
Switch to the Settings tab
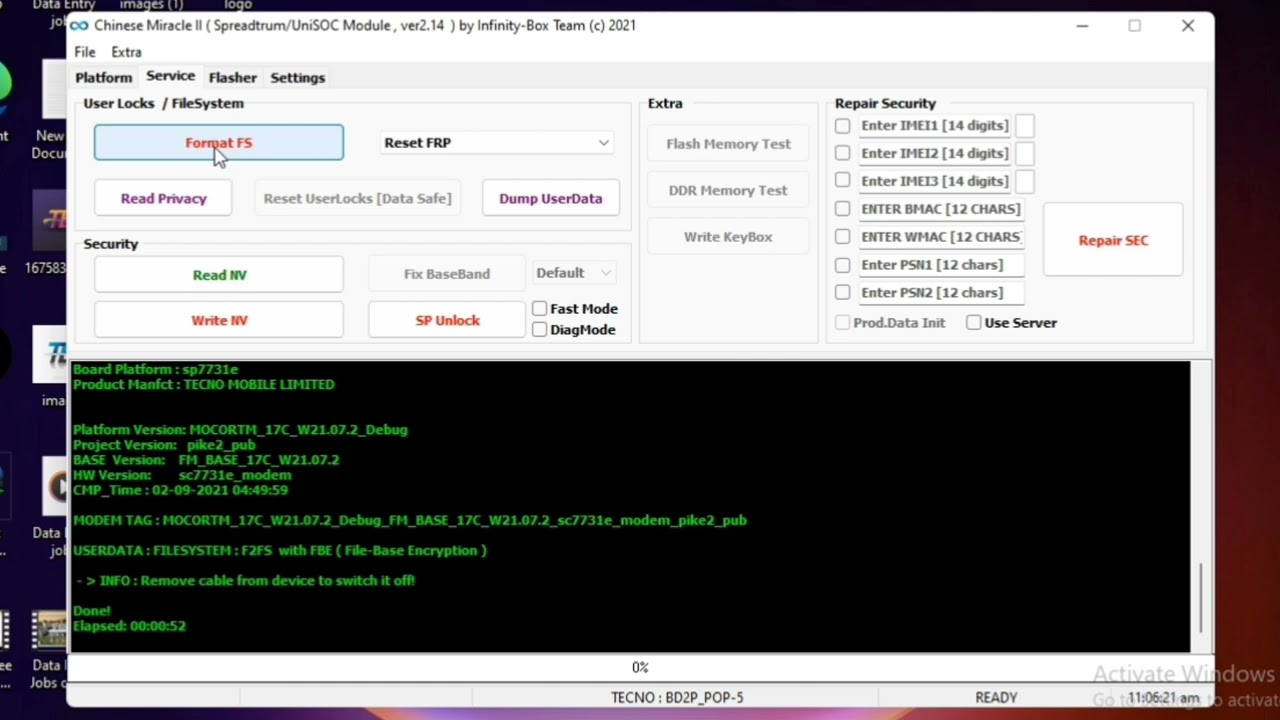click(297, 77)
